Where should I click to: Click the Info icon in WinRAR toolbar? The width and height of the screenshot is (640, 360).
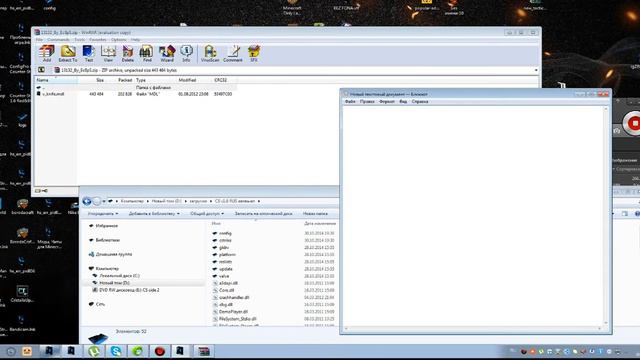186,53
